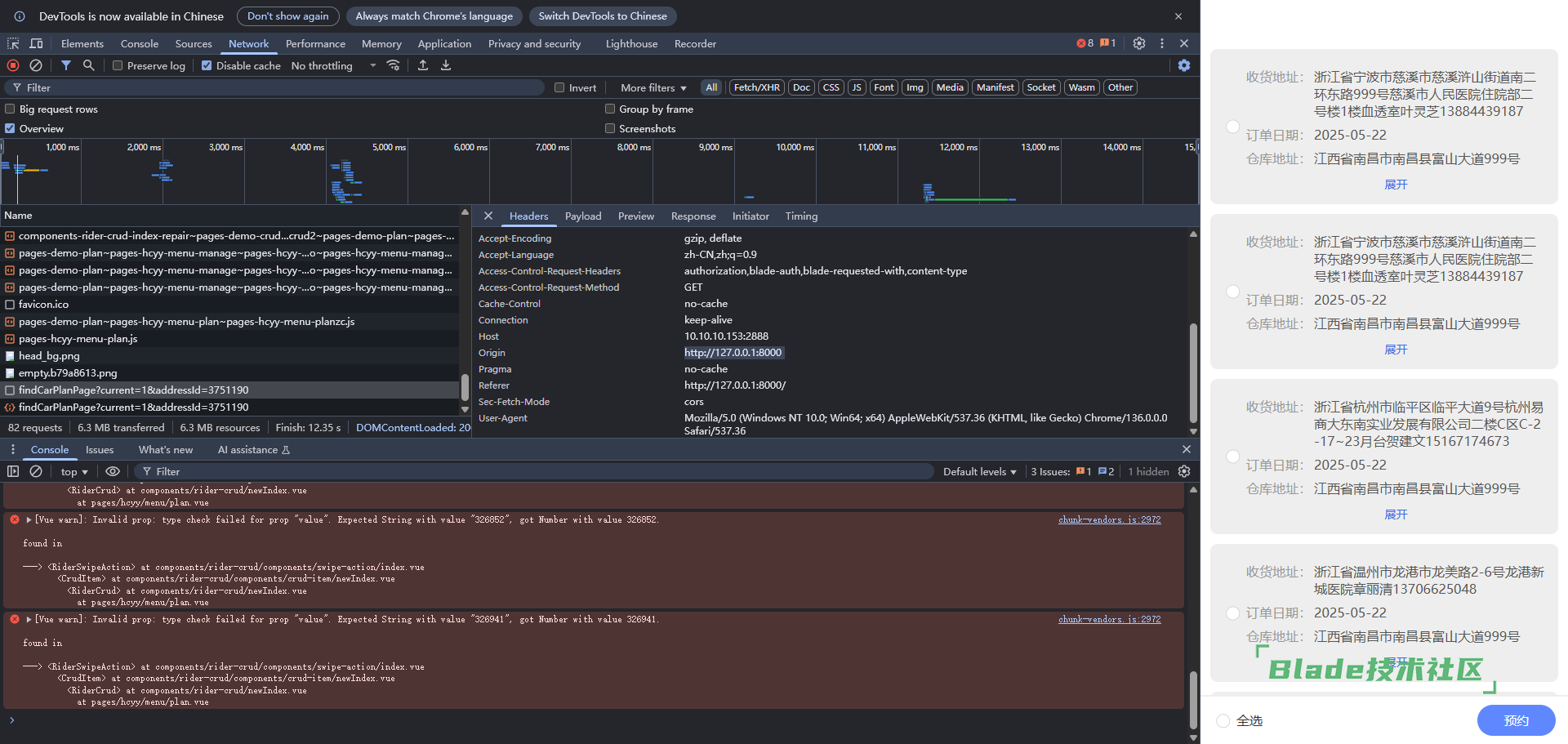This screenshot has height=744, width=1568.
Task: Create live expression eye icon
Action: click(113, 471)
